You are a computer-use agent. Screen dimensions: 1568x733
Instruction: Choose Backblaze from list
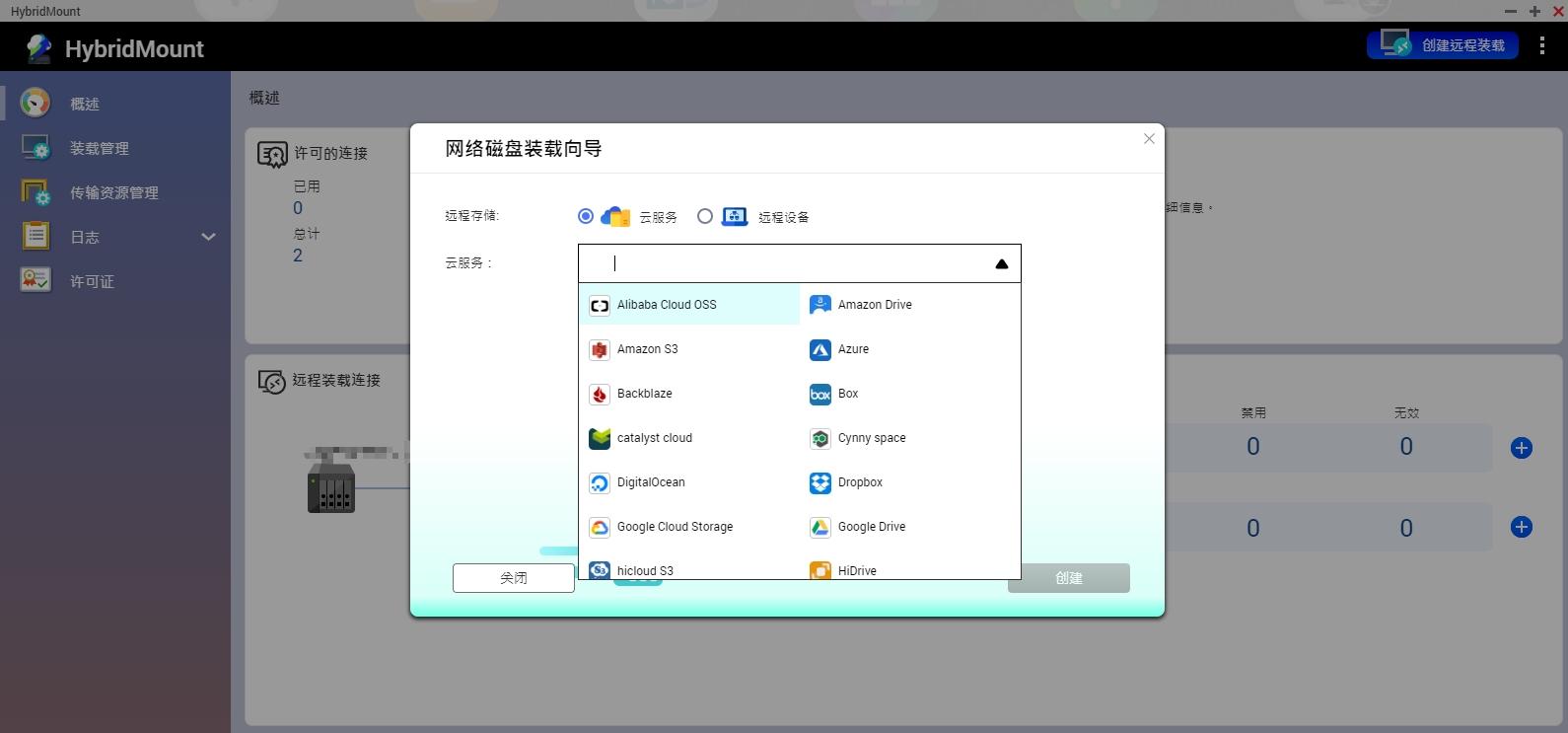coord(689,394)
